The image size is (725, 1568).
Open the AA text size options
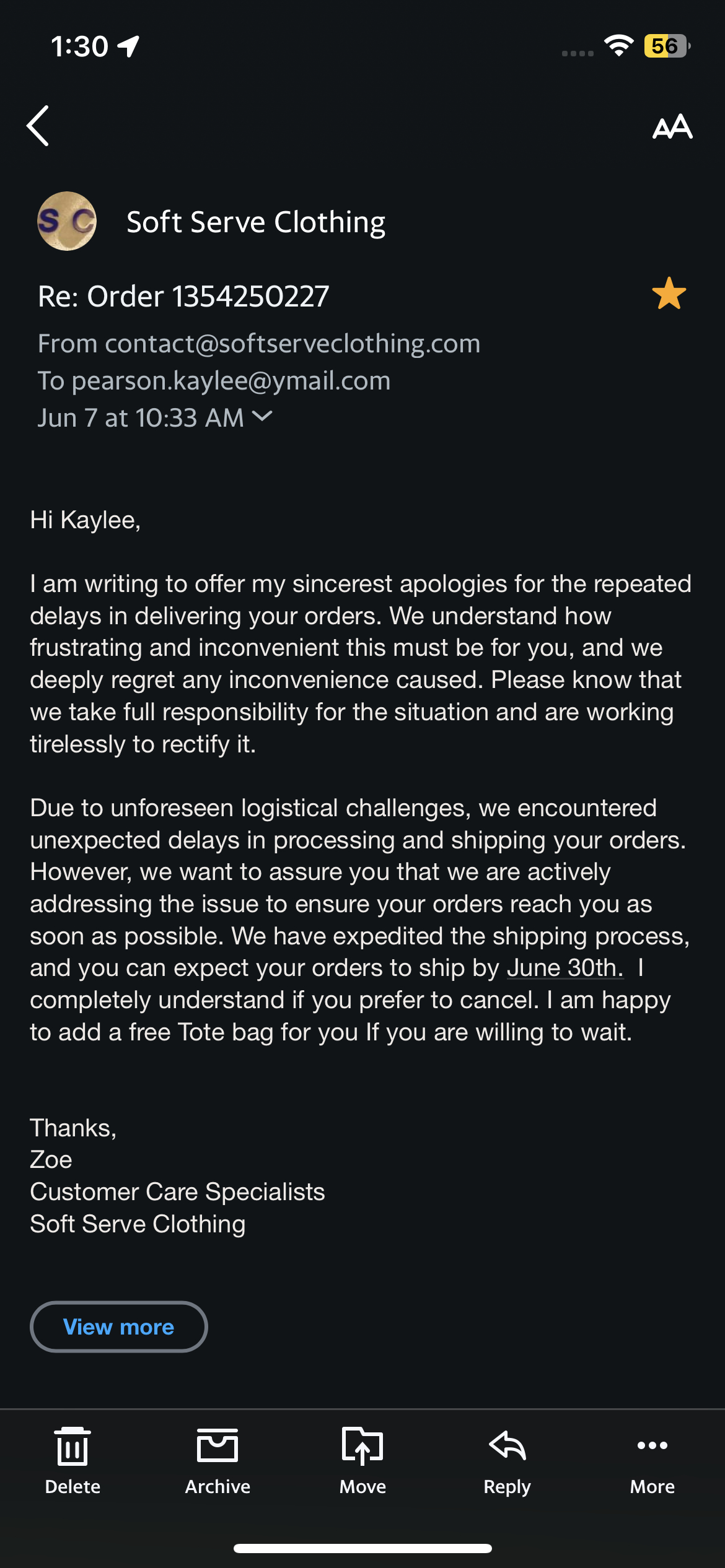pyautogui.click(x=672, y=127)
